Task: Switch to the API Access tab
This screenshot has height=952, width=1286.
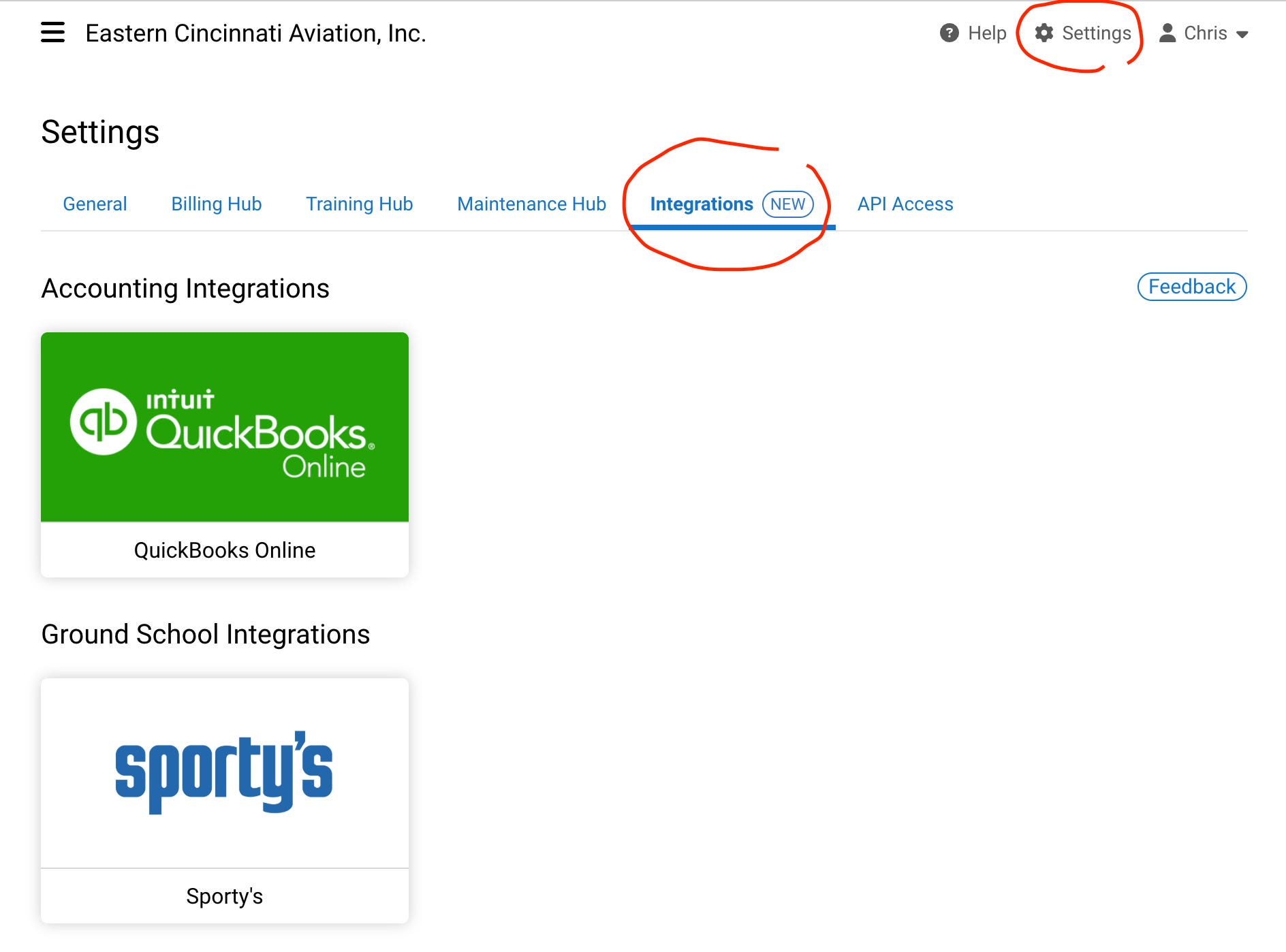Action: 905,204
